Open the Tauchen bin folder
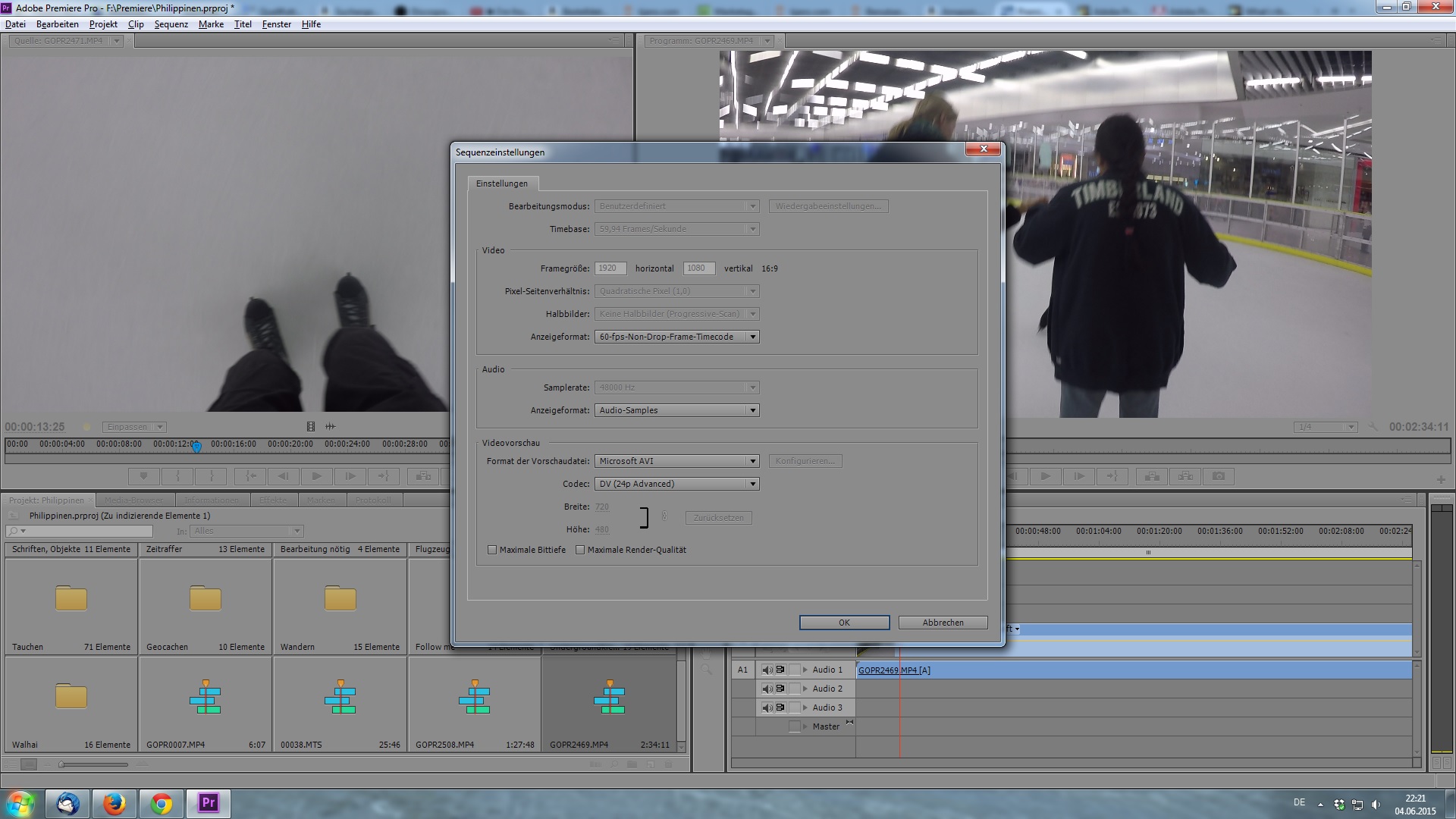Screen dimensions: 1456x819 coord(71,599)
